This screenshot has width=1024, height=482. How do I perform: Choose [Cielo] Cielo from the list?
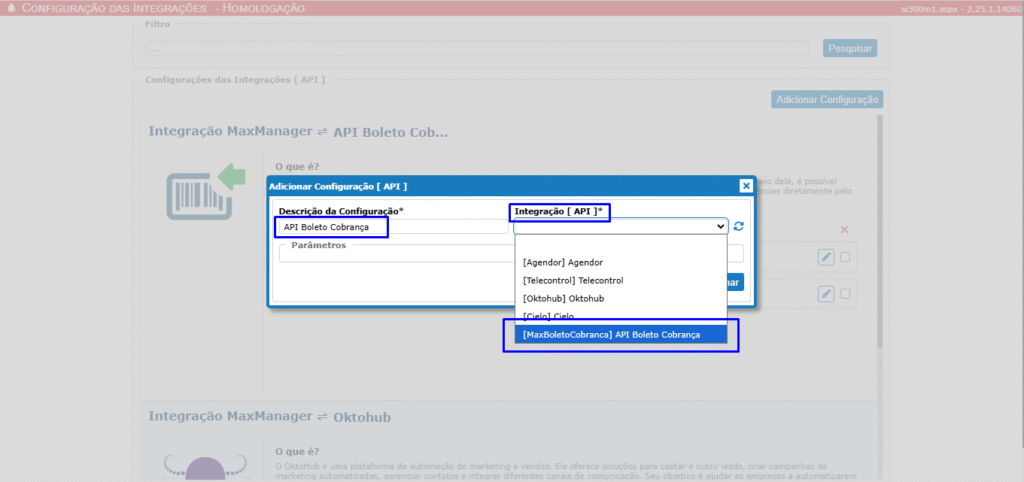(x=620, y=316)
